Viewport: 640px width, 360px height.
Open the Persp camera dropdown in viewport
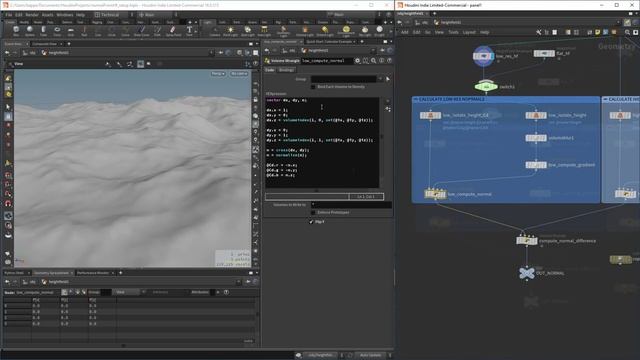218,73
